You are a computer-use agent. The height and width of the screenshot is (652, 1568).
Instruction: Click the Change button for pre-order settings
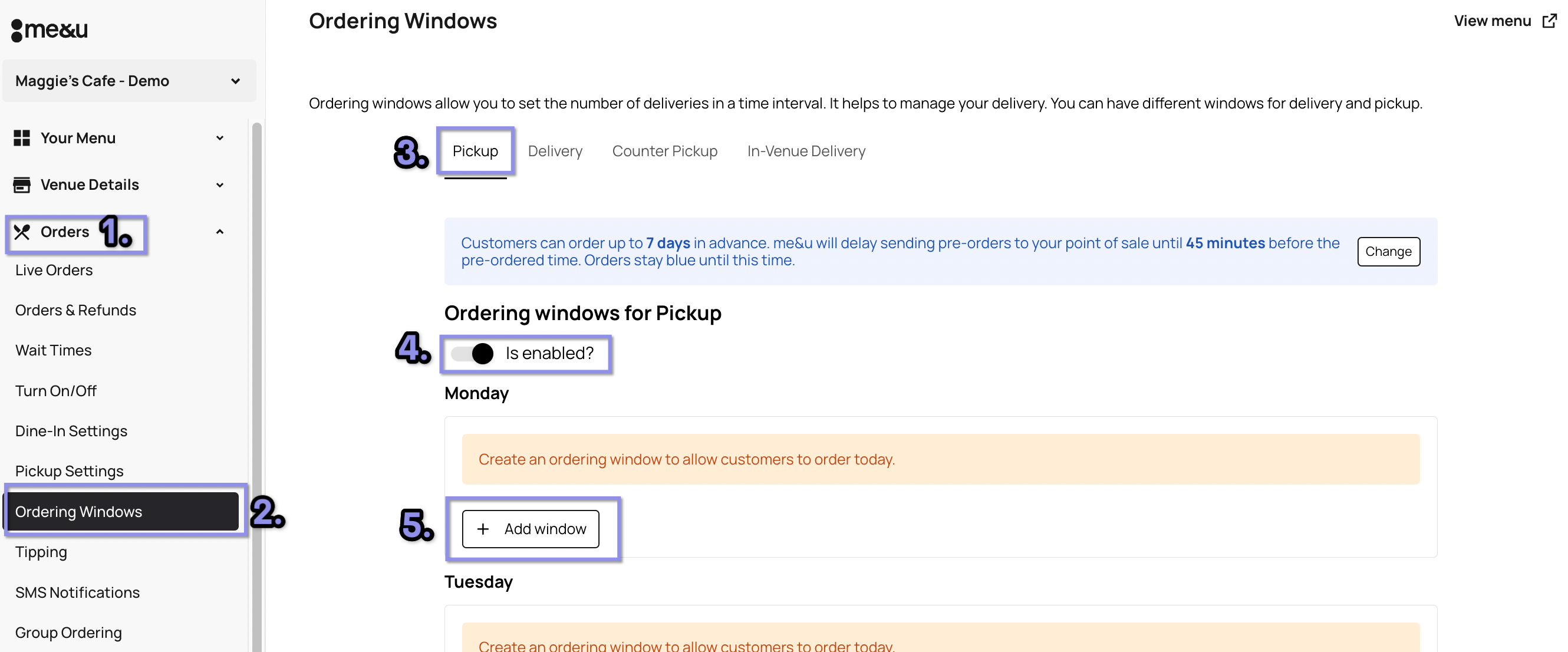pyautogui.click(x=1388, y=251)
